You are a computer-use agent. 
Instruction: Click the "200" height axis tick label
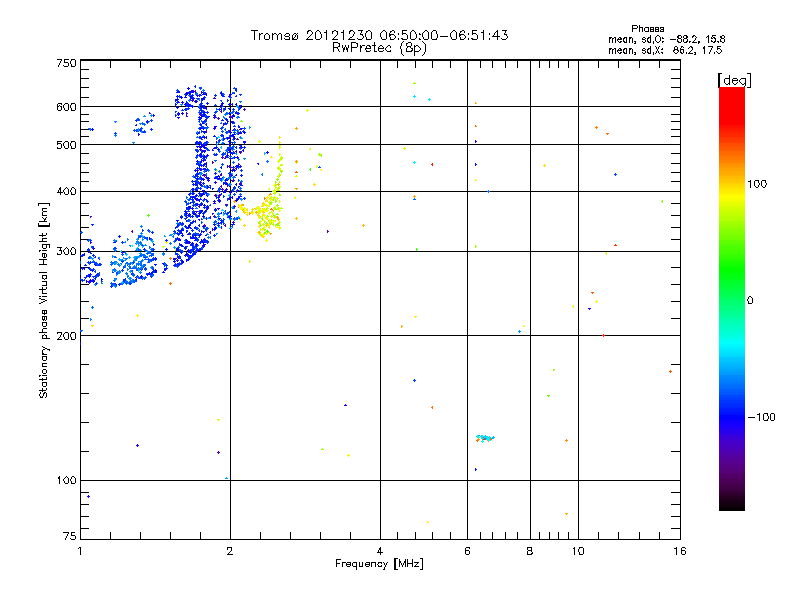coord(66,336)
